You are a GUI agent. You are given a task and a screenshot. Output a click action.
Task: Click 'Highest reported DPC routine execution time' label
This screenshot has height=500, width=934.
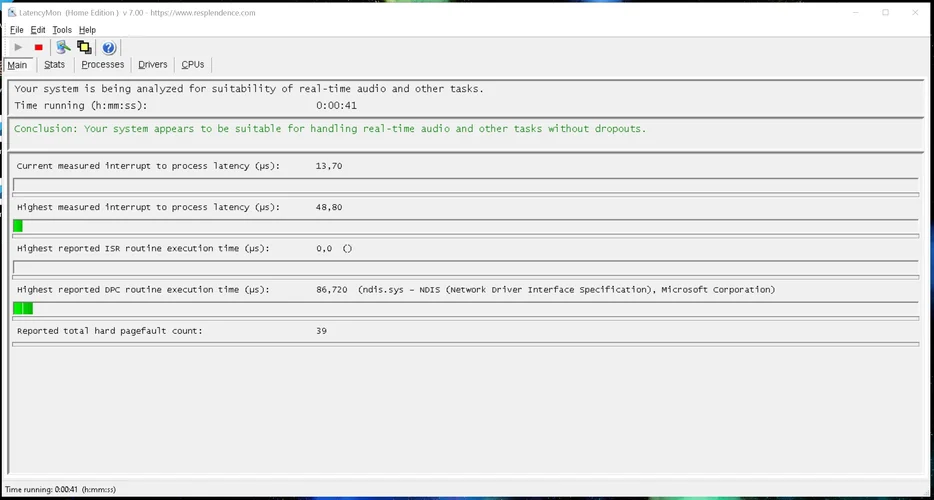143,290
